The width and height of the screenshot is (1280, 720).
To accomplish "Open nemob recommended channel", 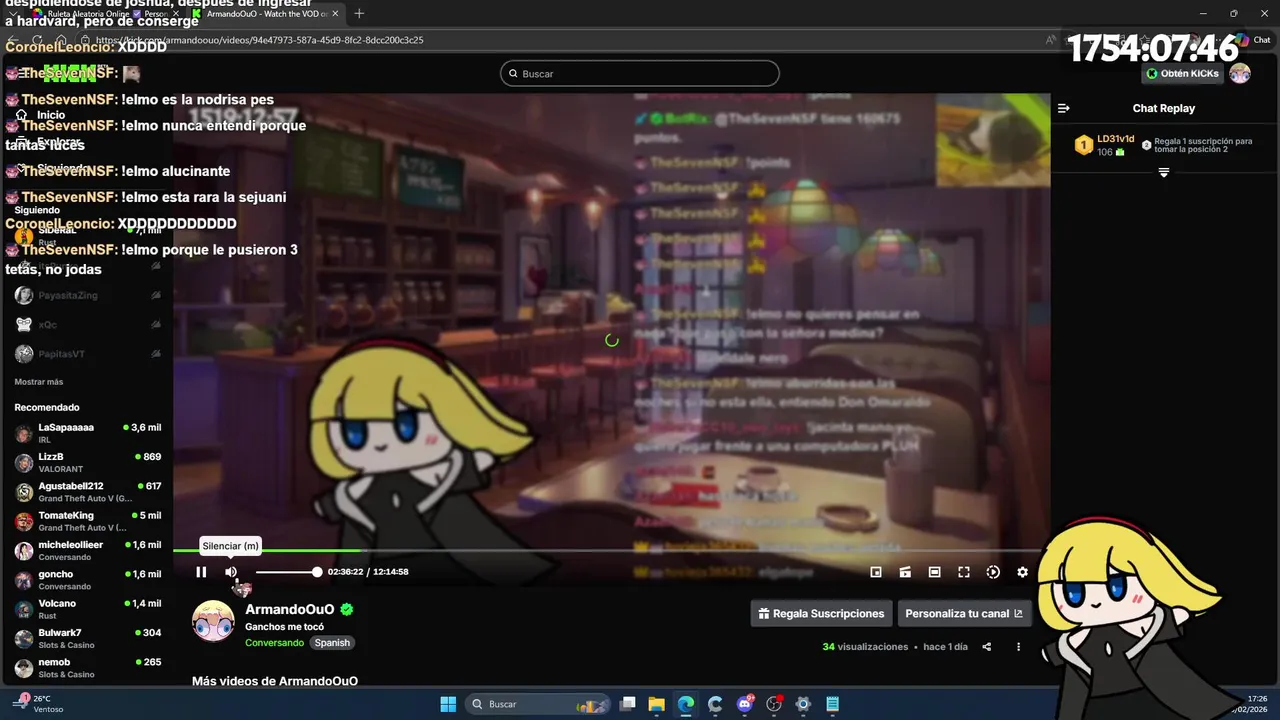I will pos(87,668).
